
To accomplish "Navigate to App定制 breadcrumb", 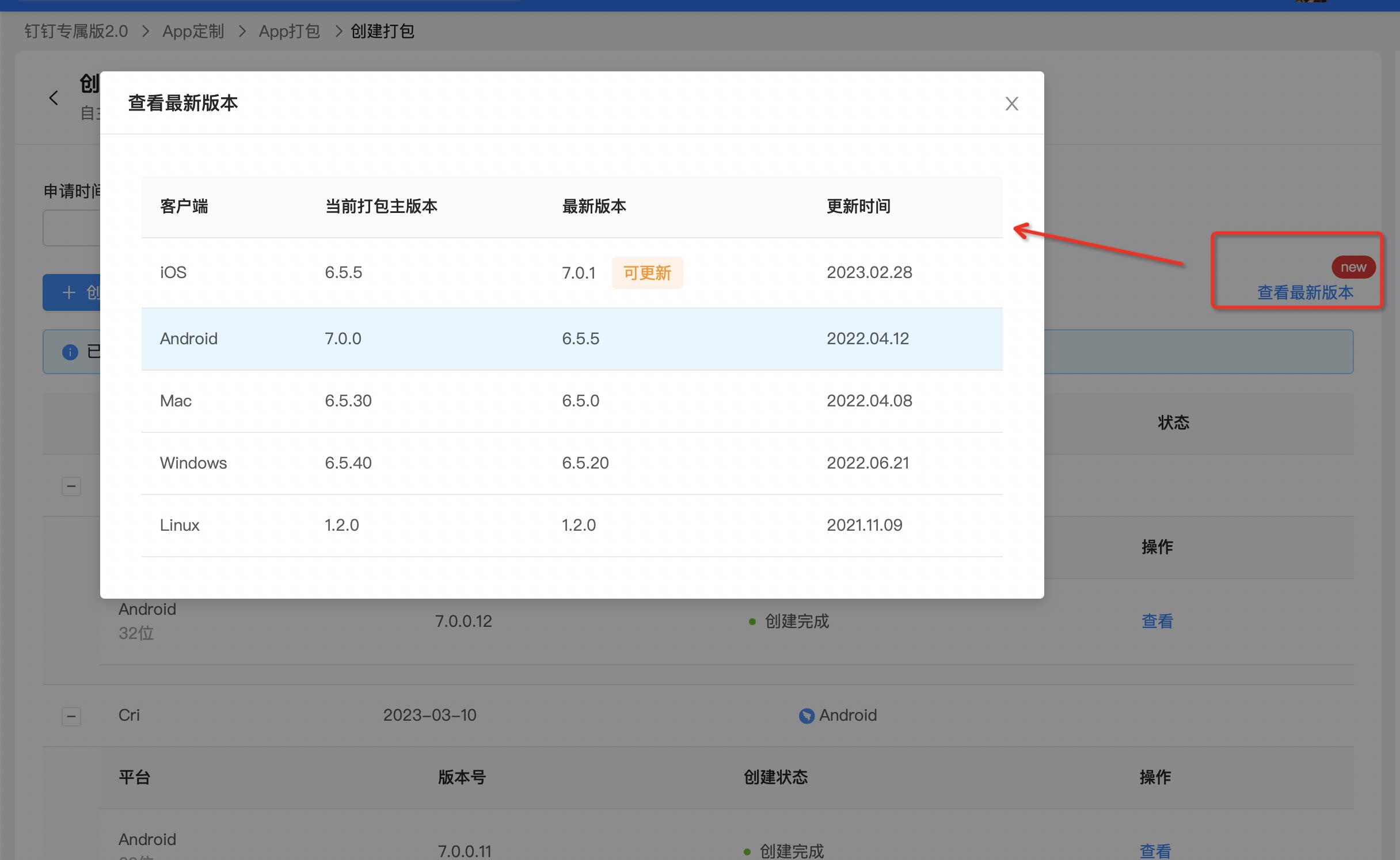I will pyautogui.click(x=193, y=31).
